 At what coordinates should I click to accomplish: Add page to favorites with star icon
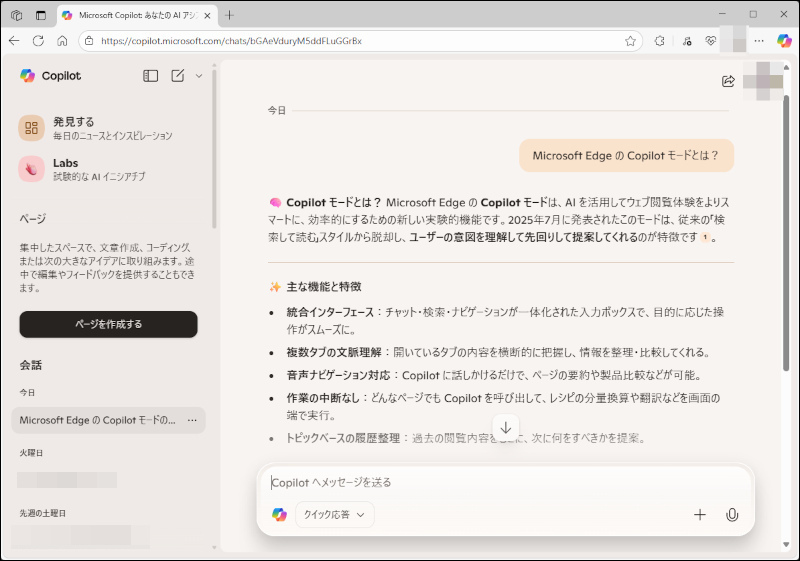pyautogui.click(x=631, y=41)
